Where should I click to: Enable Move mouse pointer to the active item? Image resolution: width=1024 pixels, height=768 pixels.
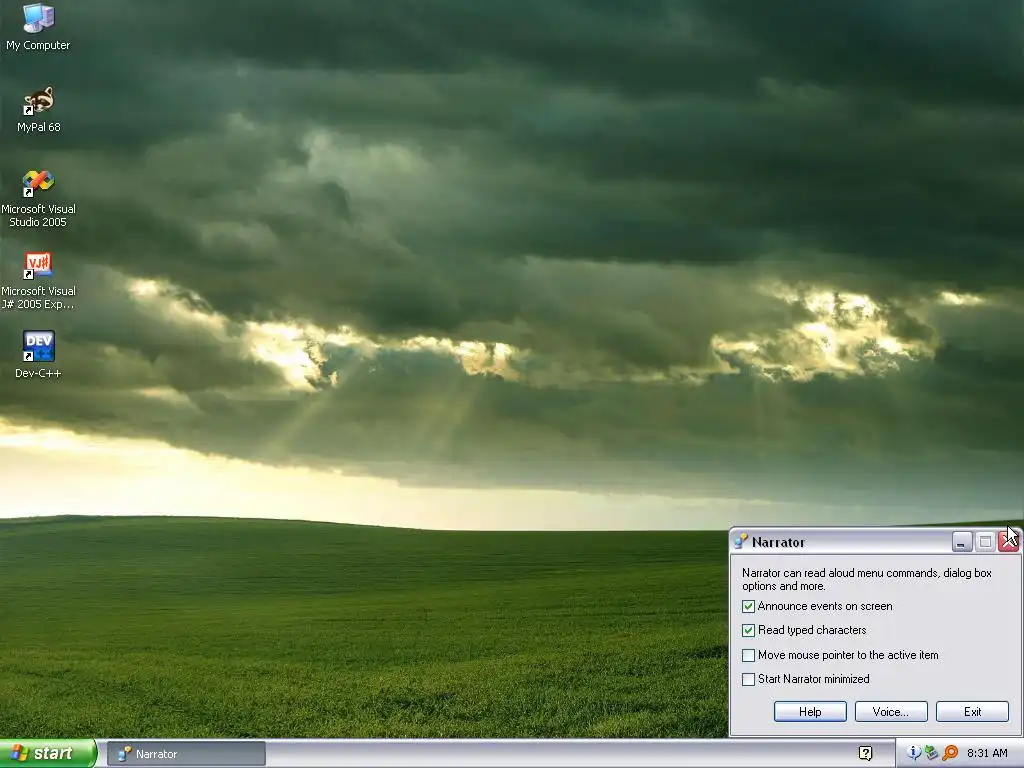748,655
